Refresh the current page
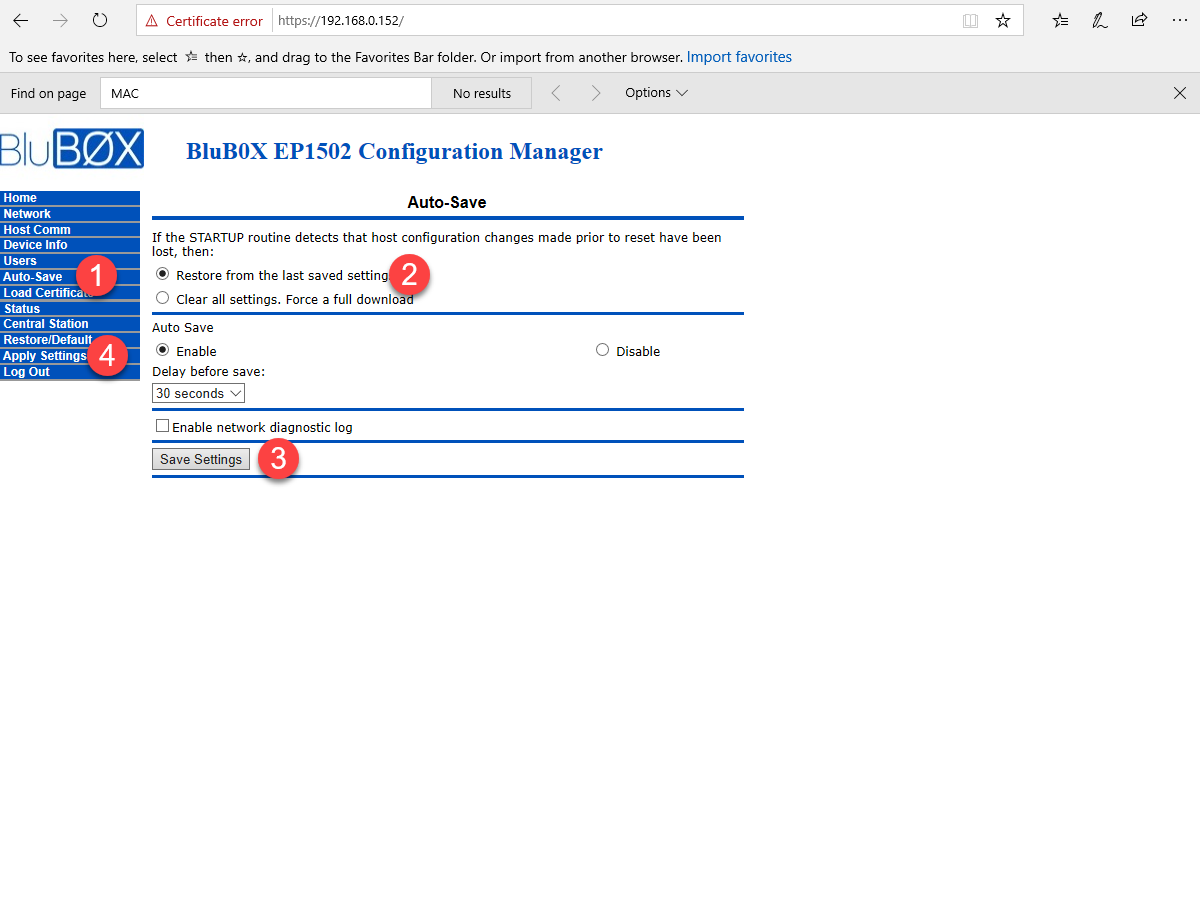The height and width of the screenshot is (900, 1200). pos(99,20)
